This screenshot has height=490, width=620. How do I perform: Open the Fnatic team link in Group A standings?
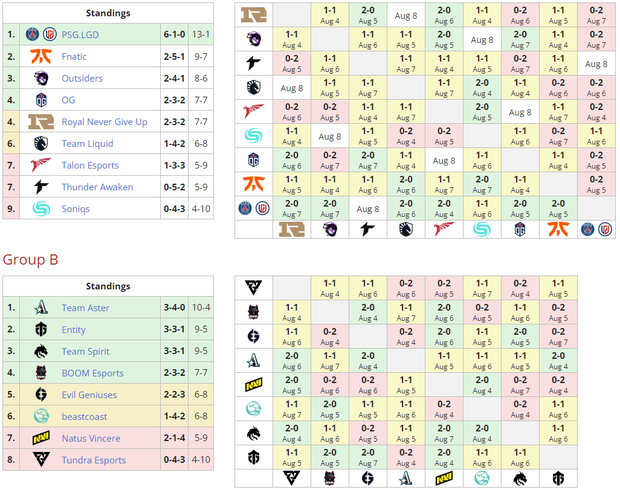74,57
